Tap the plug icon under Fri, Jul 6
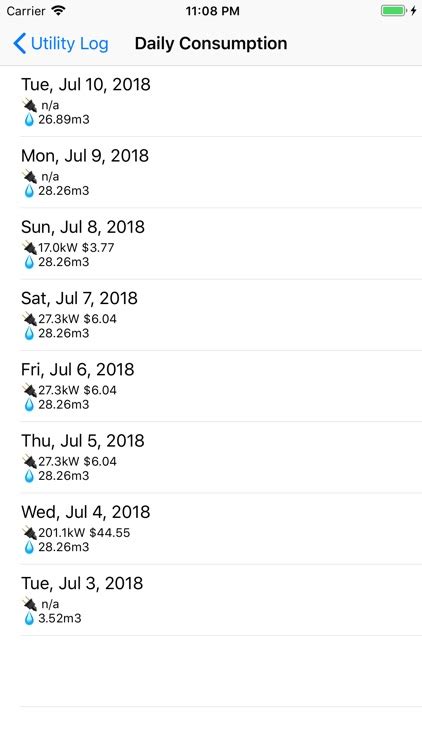The width and height of the screenshot is (422, 750). 29,390
